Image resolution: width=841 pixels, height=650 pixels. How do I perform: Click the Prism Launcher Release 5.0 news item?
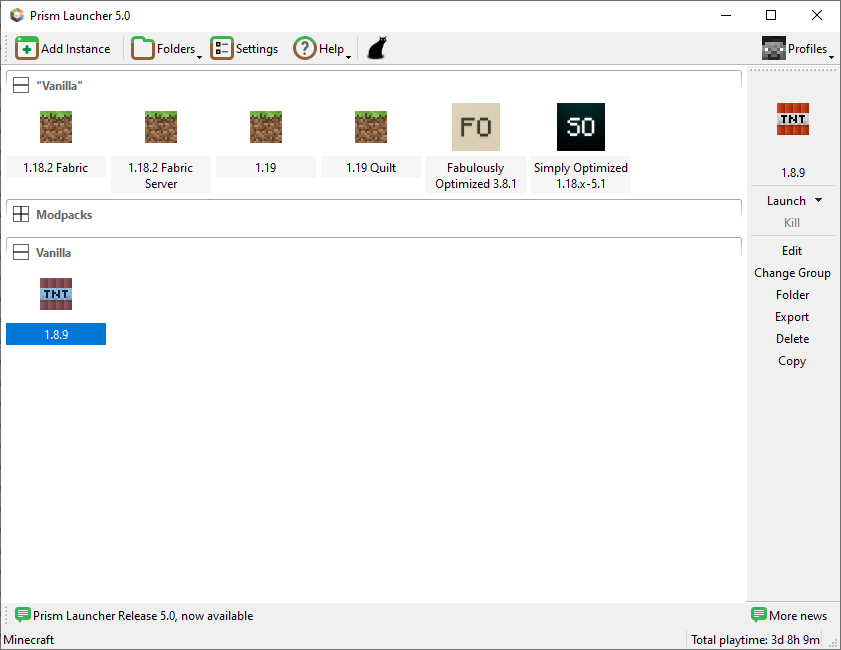(x=140, y=615)
